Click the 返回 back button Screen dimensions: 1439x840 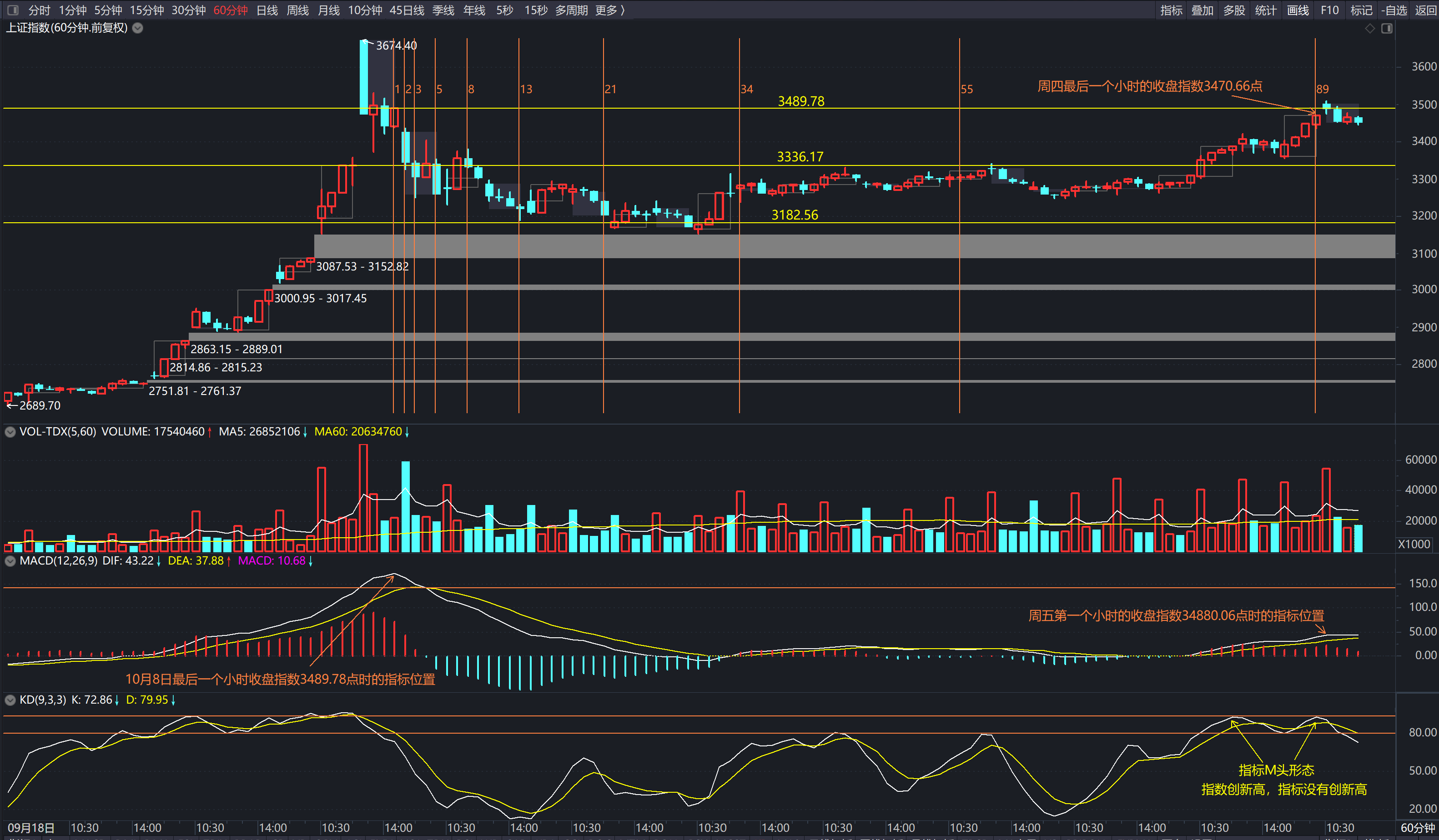1426,10
